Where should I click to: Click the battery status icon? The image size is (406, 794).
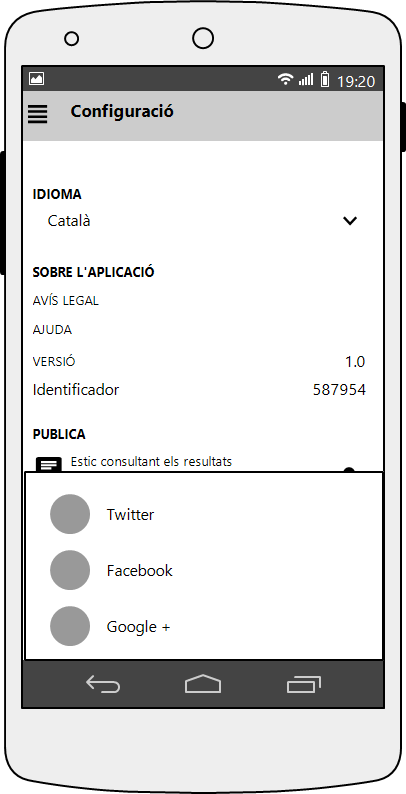(325, 79)
